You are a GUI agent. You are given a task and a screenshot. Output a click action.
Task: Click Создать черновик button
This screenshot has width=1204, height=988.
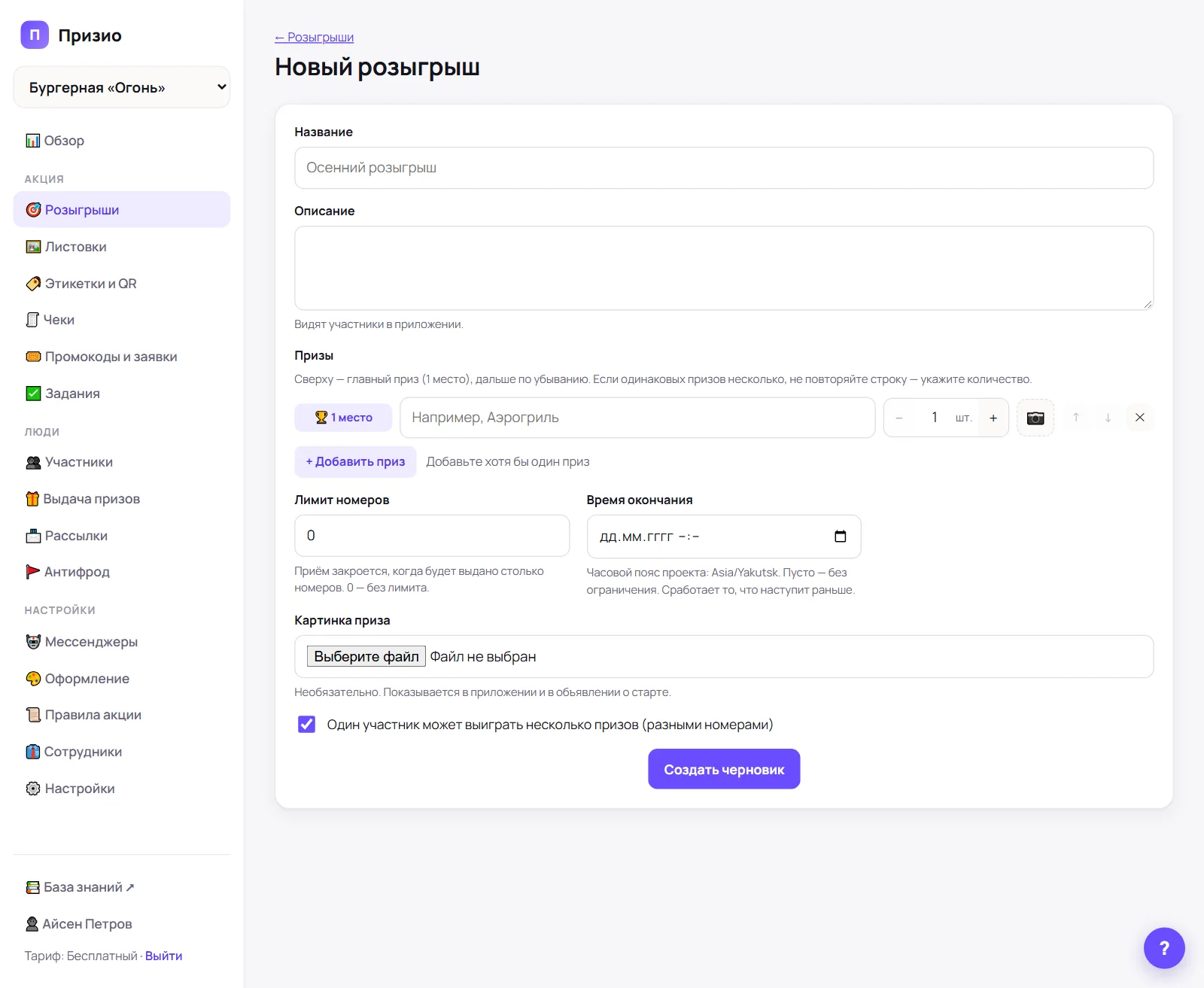[x=724, y=769]
